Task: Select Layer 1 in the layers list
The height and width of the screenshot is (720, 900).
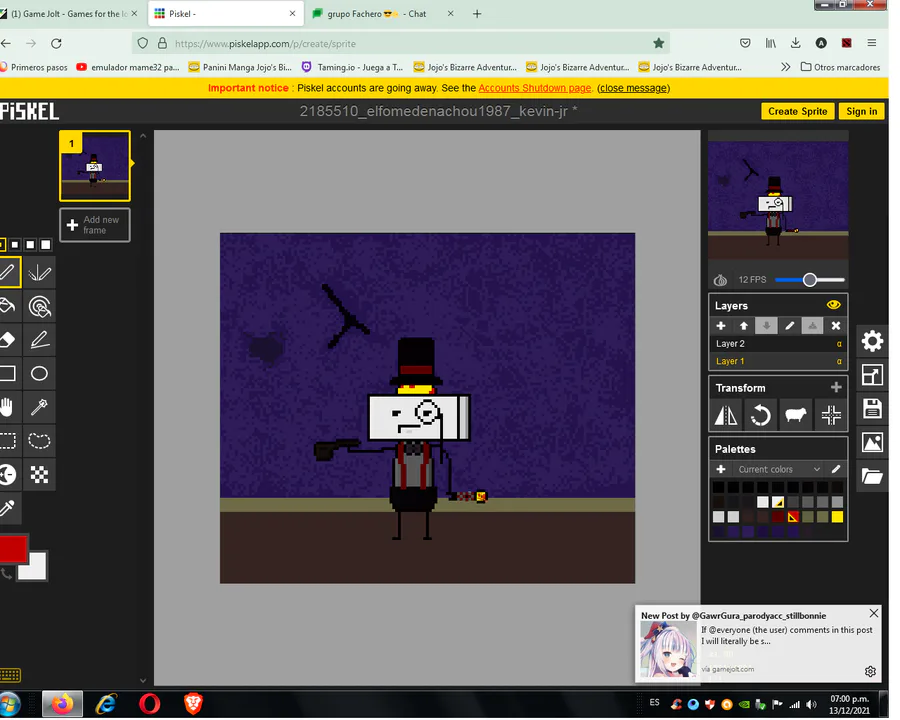Action: [778, 362]
